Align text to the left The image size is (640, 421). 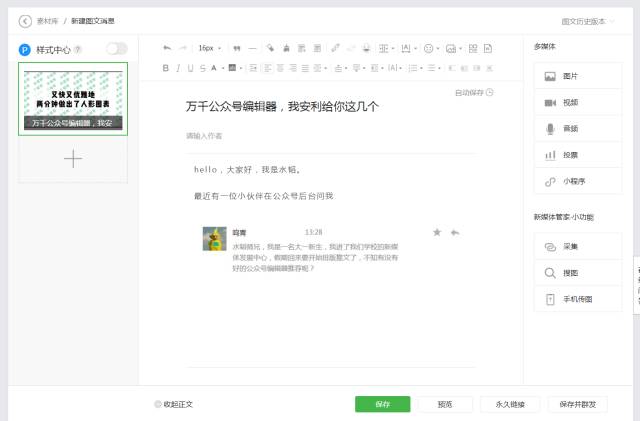pos(267,68)
